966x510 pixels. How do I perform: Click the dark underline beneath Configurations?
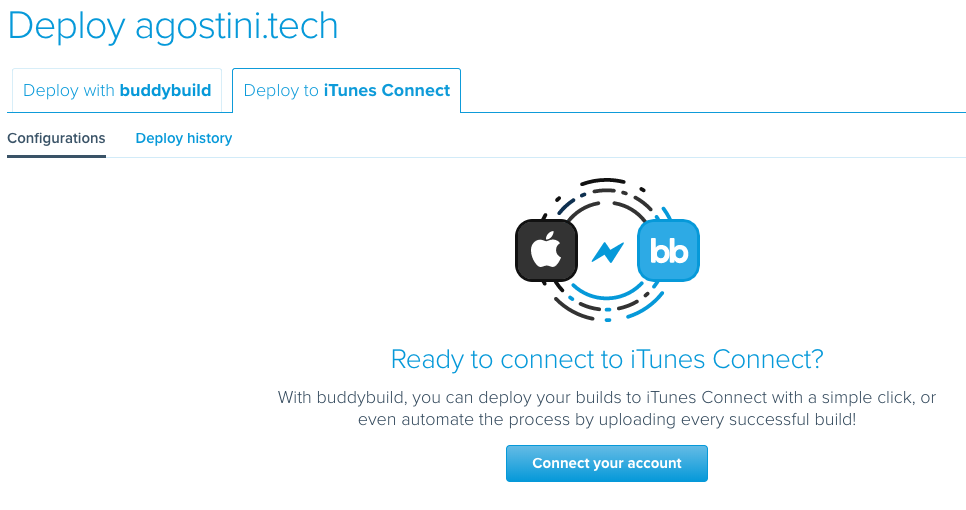tap(56, 156)
